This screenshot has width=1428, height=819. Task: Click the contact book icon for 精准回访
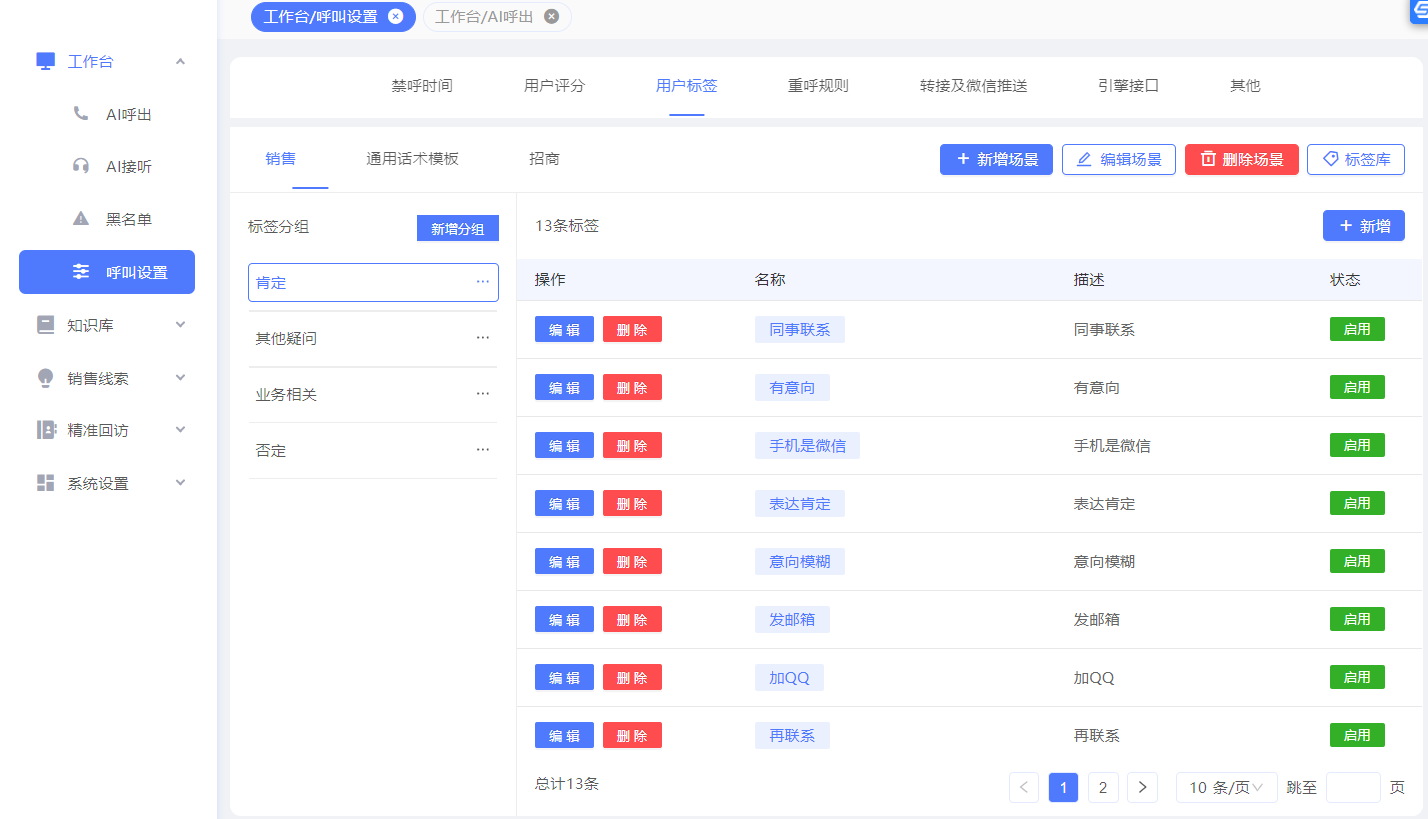[45, 430]
